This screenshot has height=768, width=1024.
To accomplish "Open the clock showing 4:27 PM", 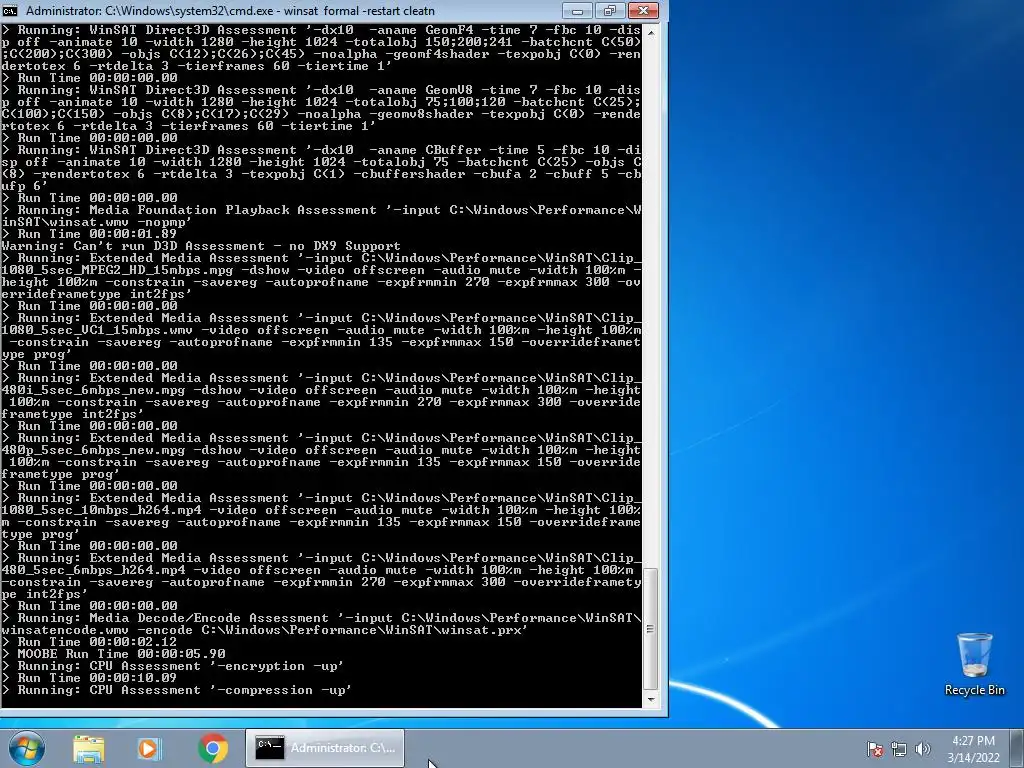I will pyautogui.click(x=973, y=748).
